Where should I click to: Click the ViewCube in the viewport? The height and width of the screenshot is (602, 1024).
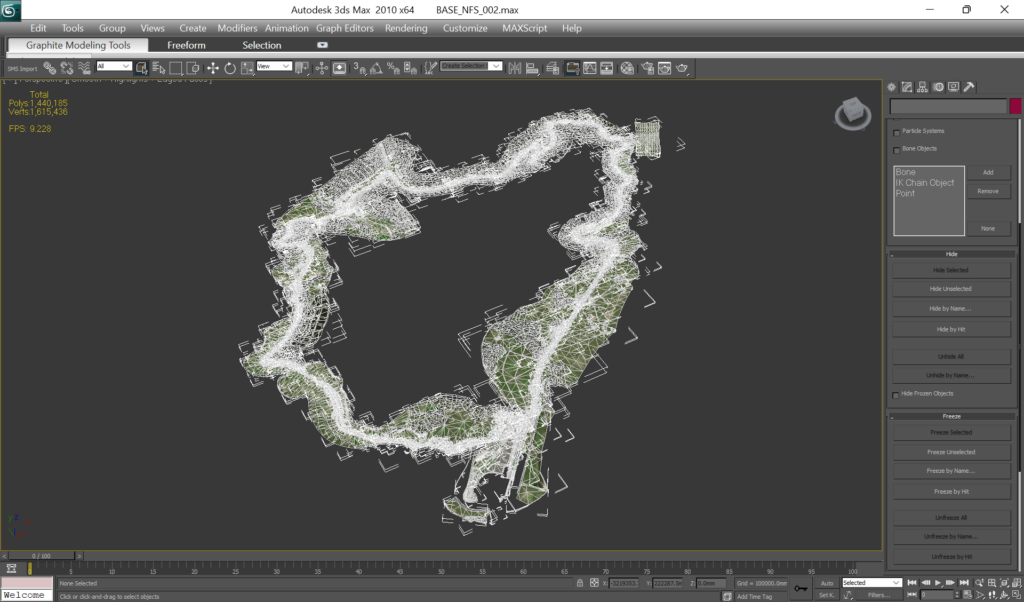click(852, 114)
